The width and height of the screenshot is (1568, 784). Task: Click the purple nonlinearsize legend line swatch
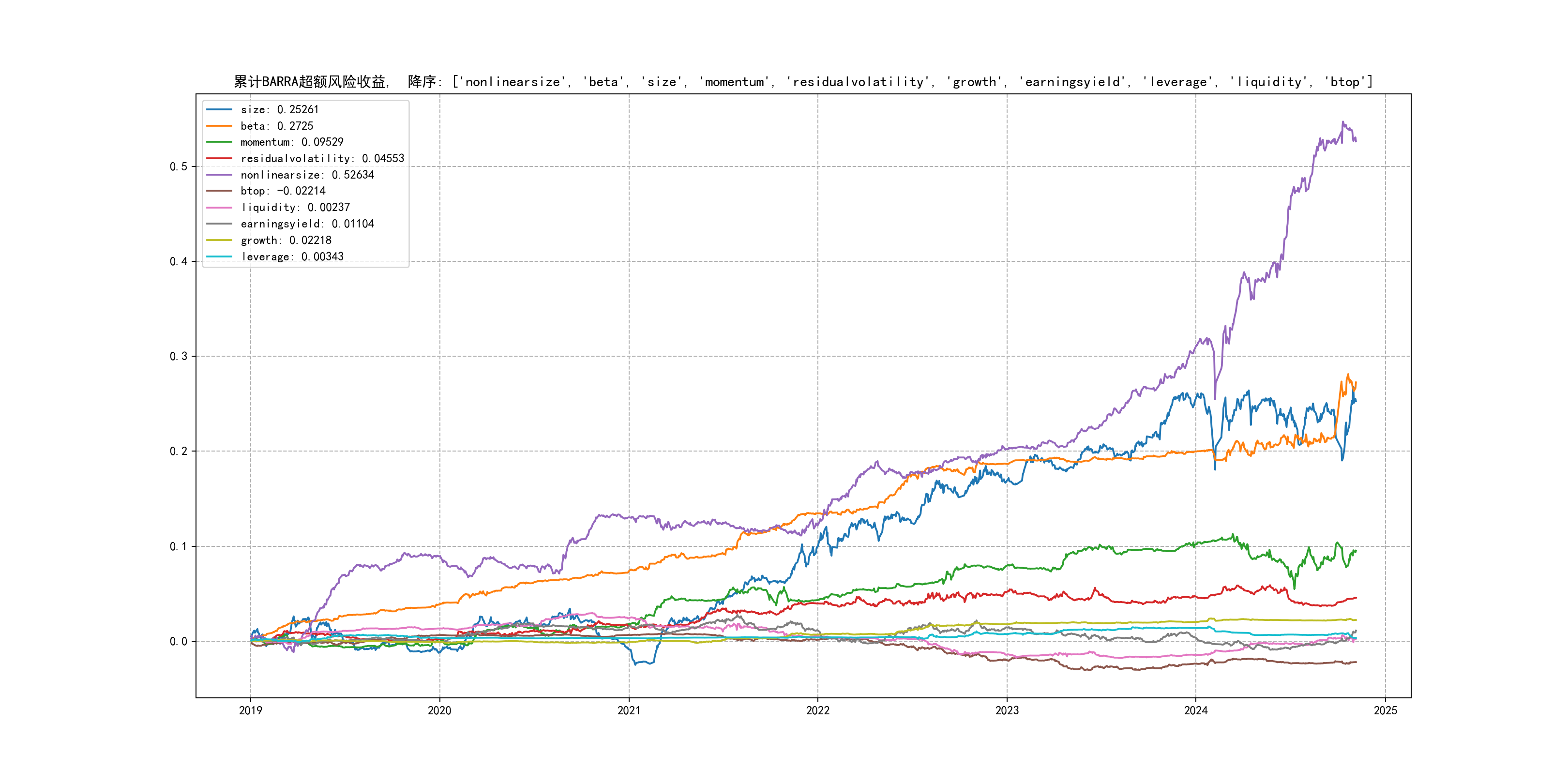point(219,175)
